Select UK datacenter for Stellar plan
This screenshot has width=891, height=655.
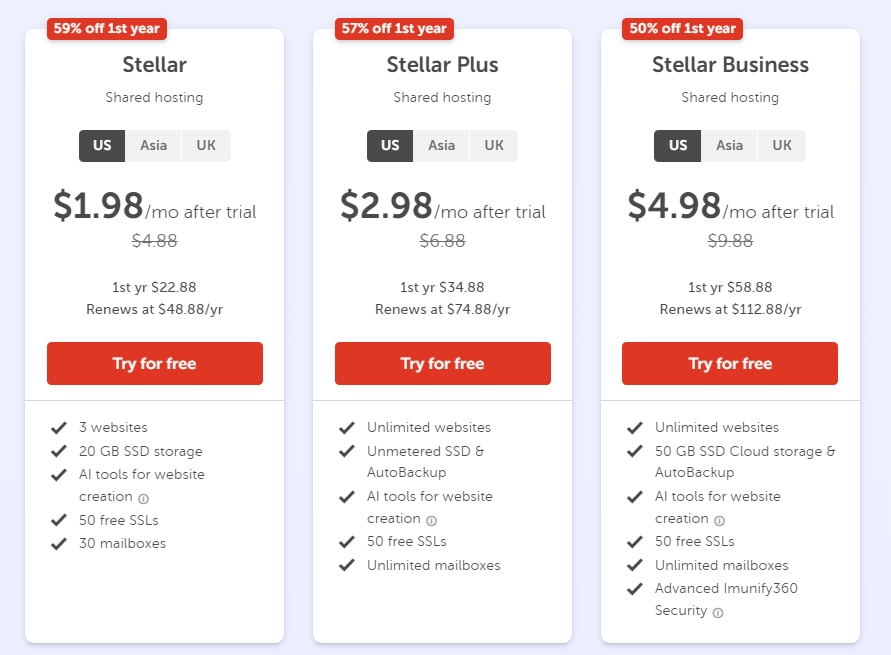pos(206,145)
